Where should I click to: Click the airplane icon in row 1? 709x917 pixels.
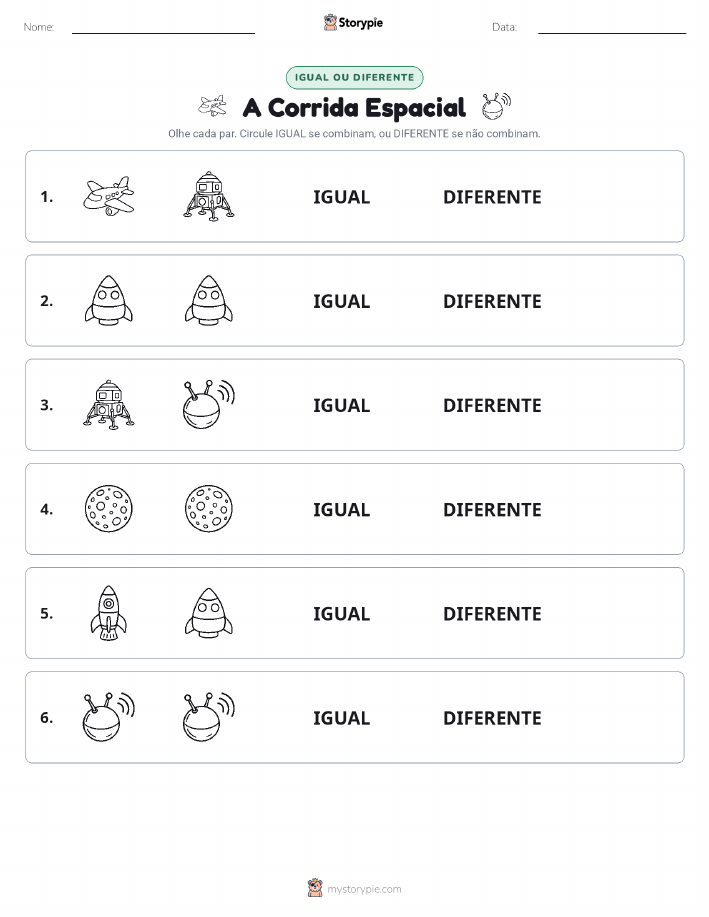pos(109,196)
